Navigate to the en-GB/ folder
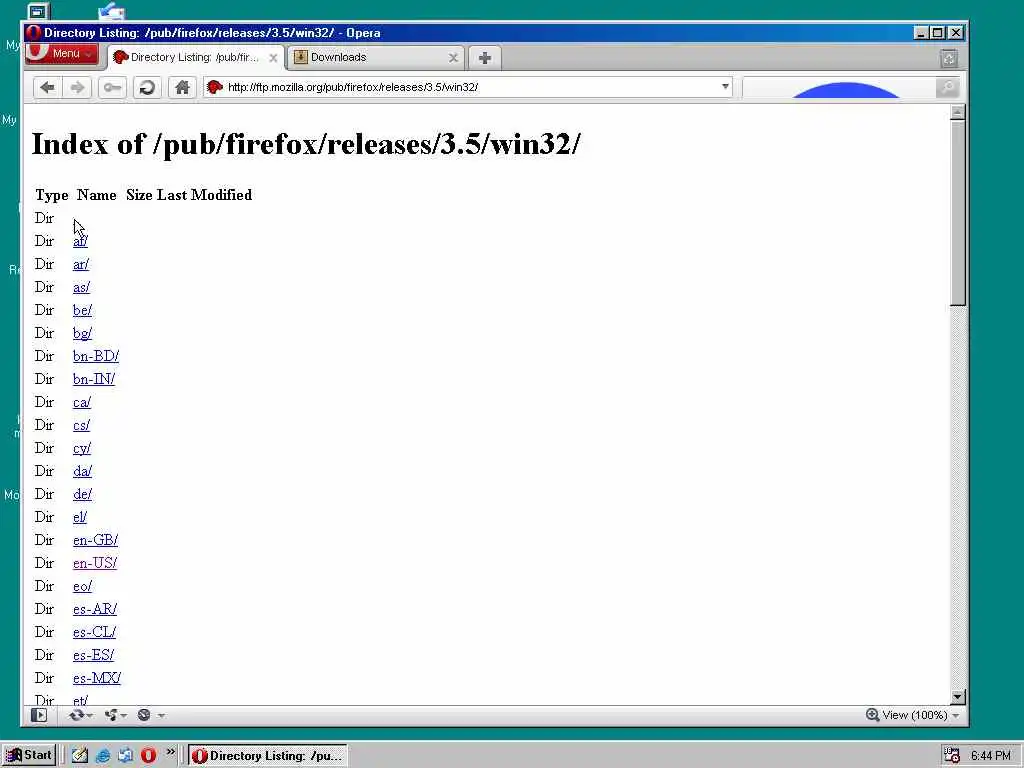The image size is (1024, 768). pos(95,540)
